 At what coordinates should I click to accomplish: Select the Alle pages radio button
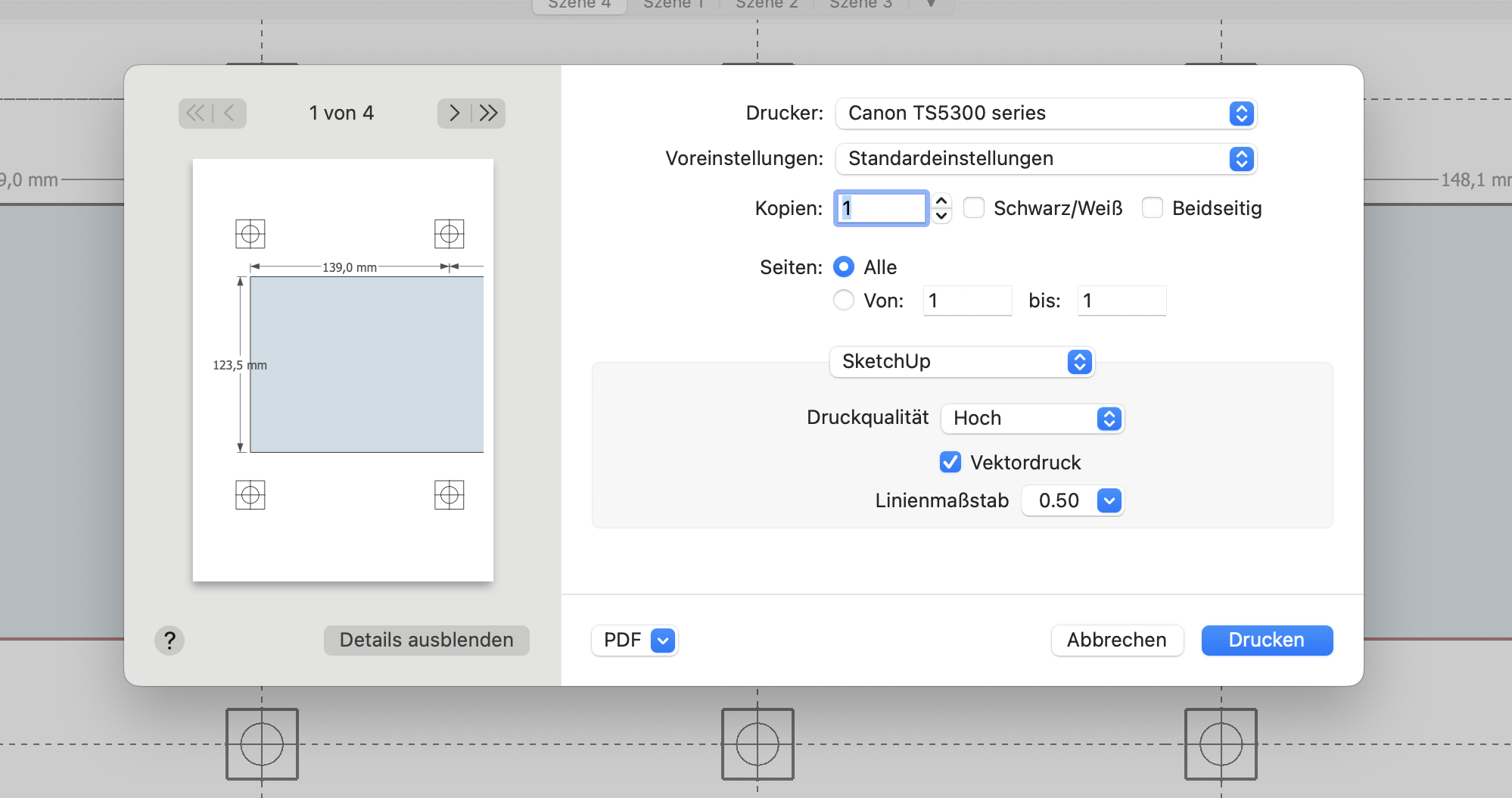[x=844, y=267]
